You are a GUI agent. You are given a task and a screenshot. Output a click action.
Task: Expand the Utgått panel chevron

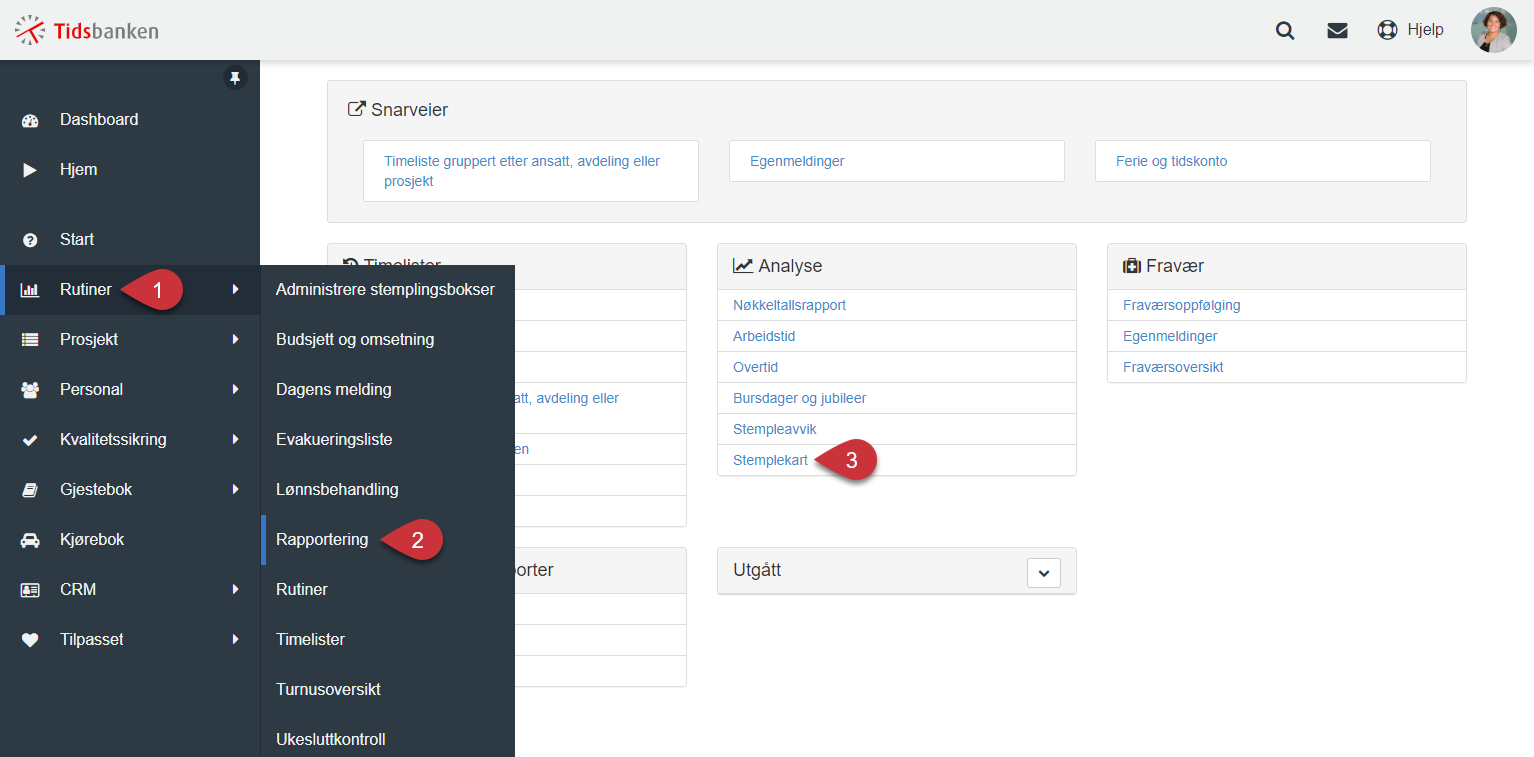tap(1044, 573)
